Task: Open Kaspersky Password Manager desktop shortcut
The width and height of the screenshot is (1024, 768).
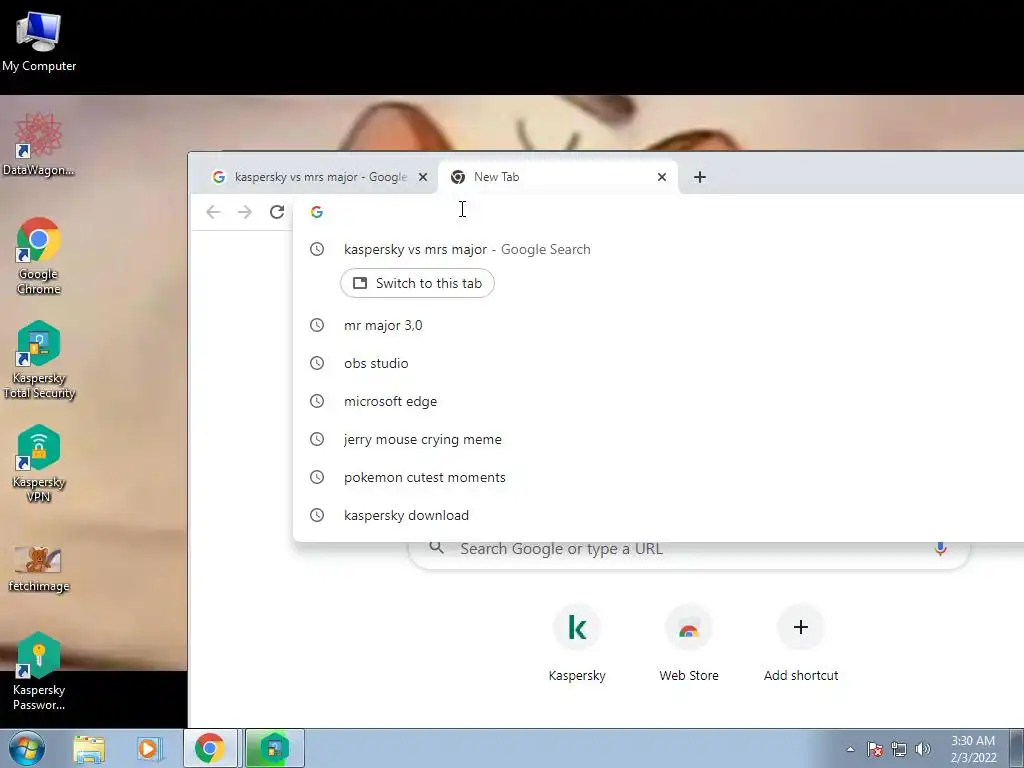Action: (39, 671)
